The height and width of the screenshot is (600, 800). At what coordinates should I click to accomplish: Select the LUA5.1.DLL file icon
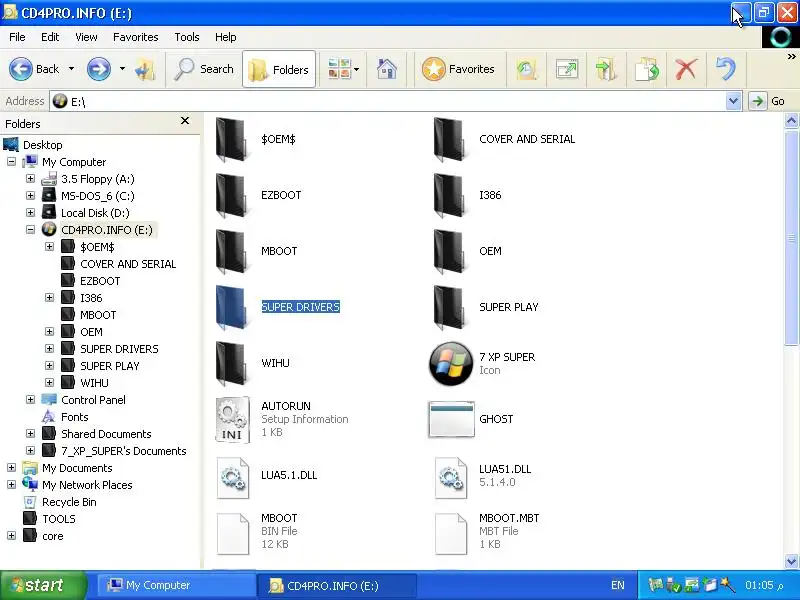[x=233, y=478]
